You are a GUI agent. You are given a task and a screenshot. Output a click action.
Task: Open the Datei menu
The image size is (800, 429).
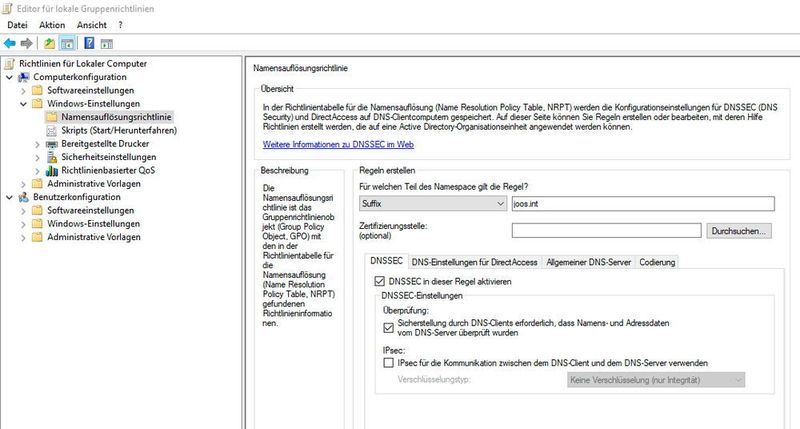pos(17,24)
